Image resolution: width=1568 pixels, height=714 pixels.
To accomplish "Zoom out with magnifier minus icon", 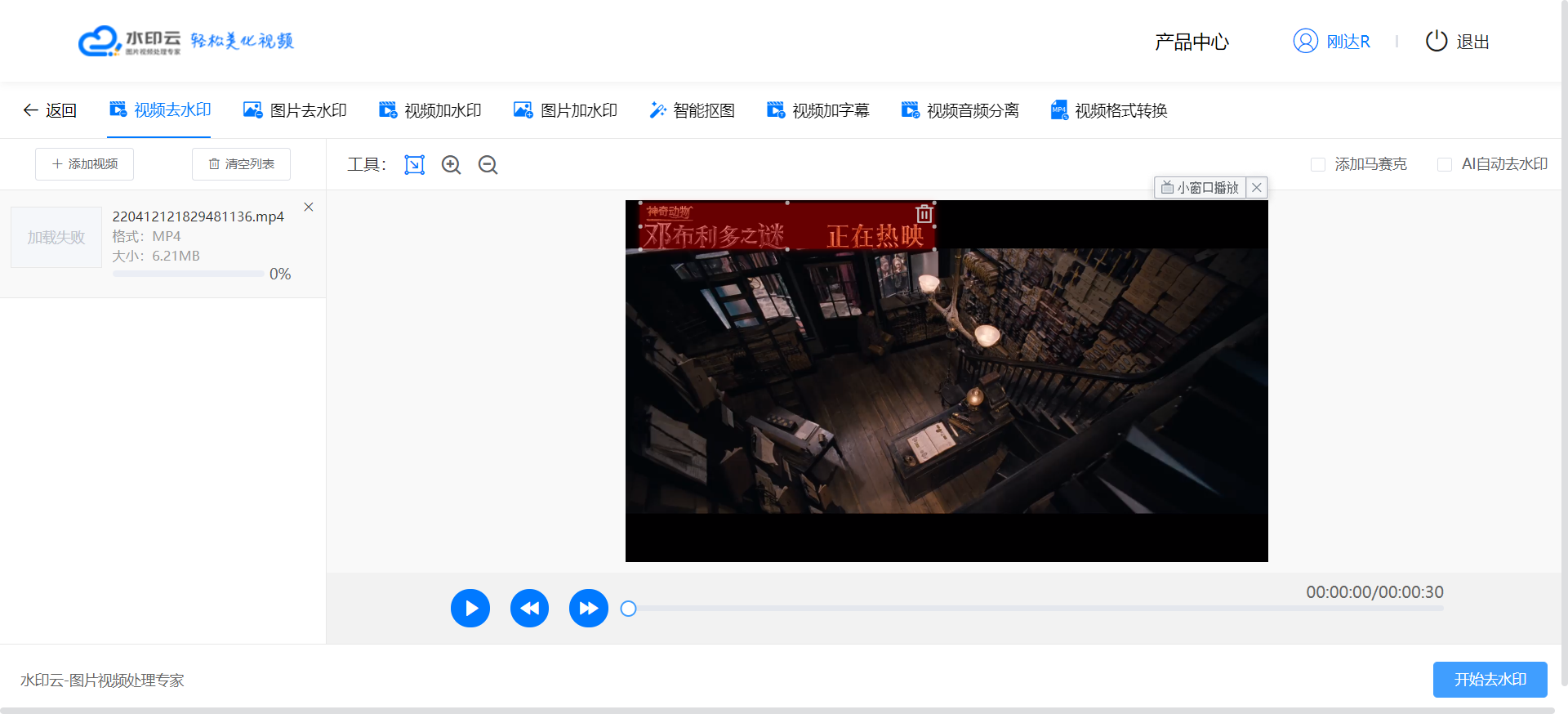I will 488,165.
